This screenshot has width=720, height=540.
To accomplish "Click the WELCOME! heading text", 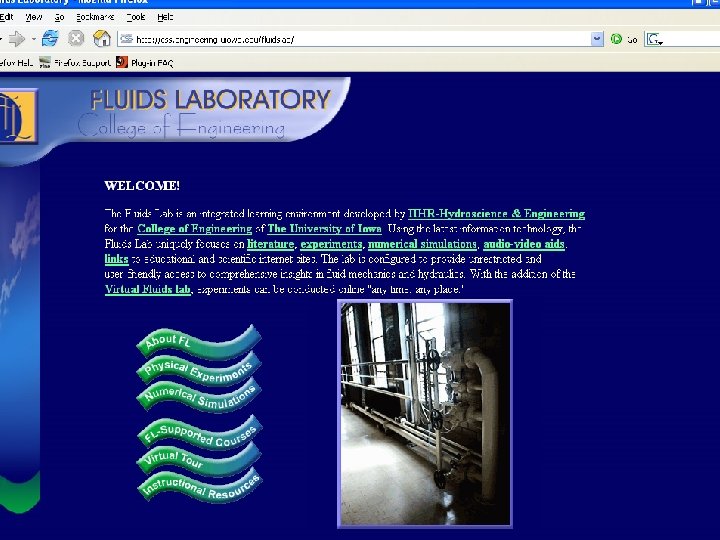I will pyautogui.click(x=142, y=186).
